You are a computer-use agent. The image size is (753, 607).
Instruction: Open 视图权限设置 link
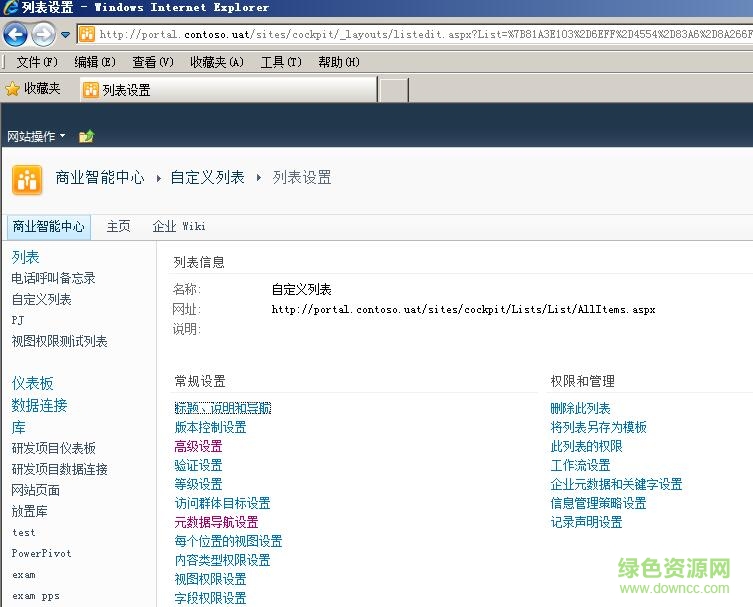(210, 579)
